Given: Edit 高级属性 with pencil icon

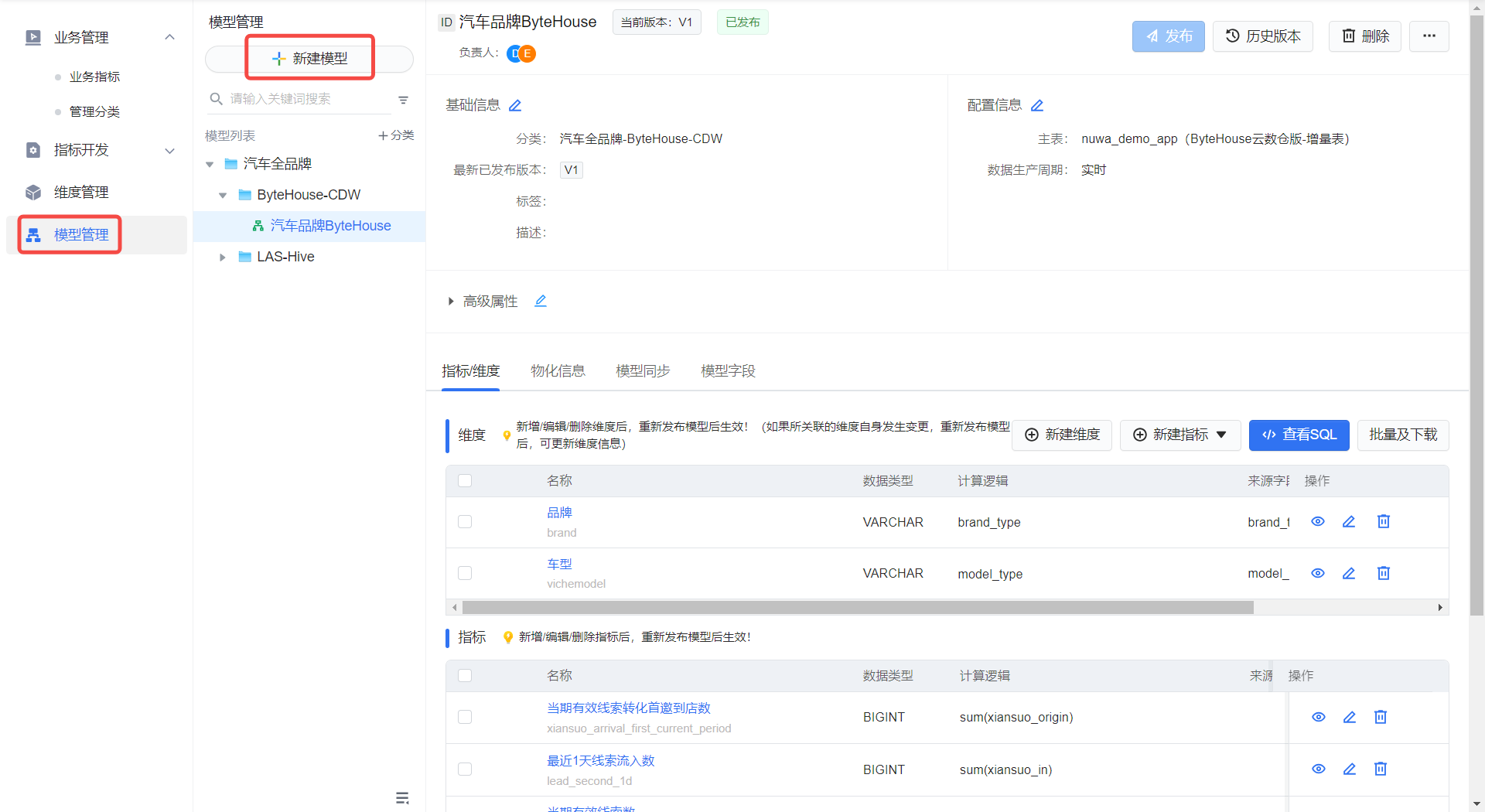Looking at the screenshot, I should point(541,301).
